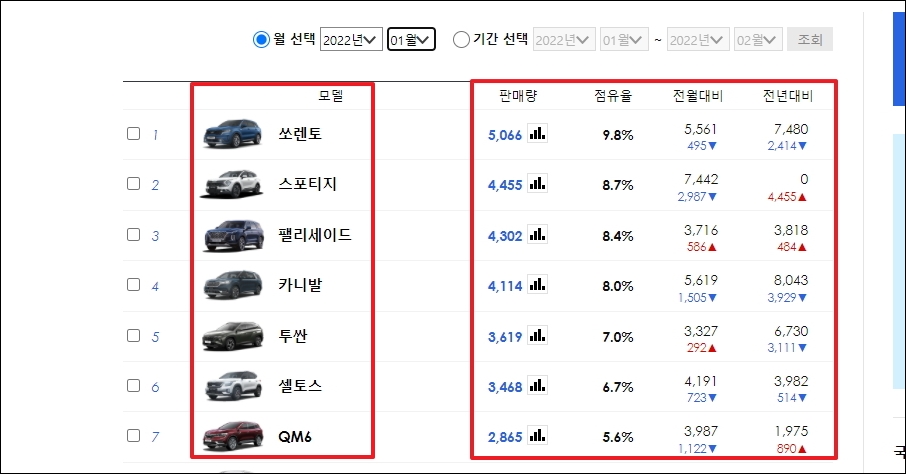Screen dimensions: 906x474
Task: Open the 쏘렌토 model link
Action: click(x=300, y=134)
